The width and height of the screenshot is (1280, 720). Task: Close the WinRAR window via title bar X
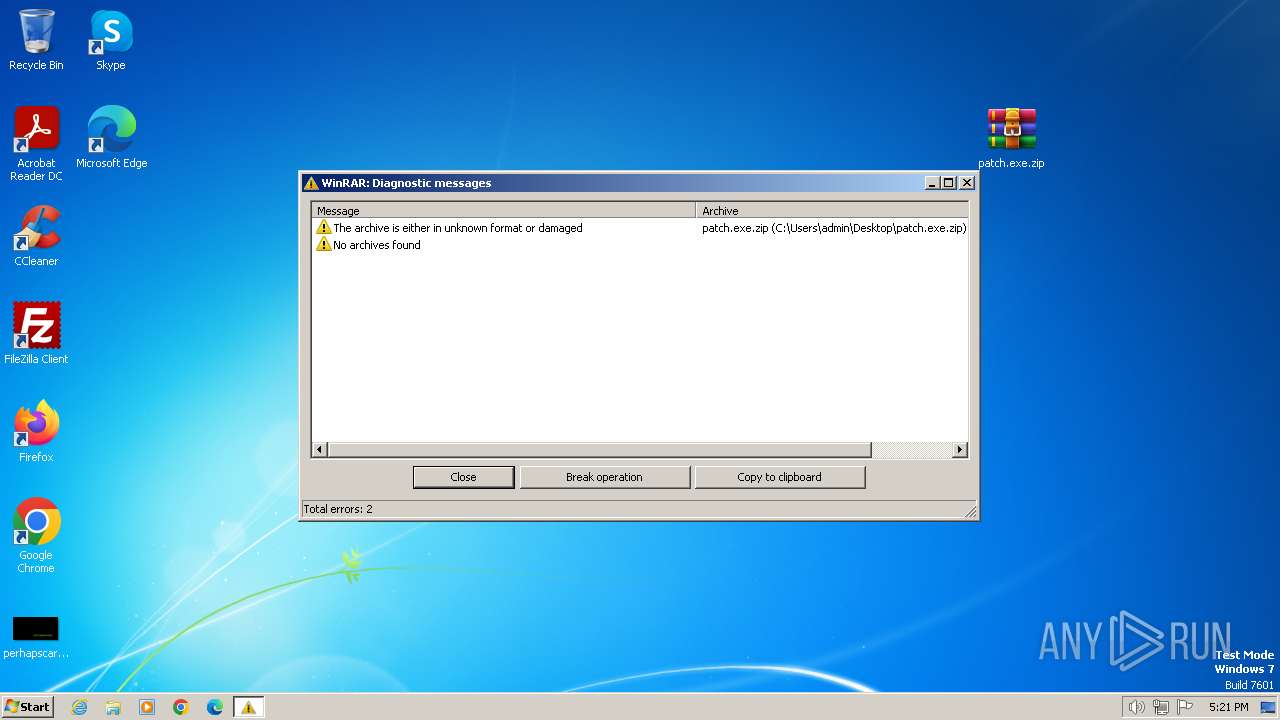(967, 183)
